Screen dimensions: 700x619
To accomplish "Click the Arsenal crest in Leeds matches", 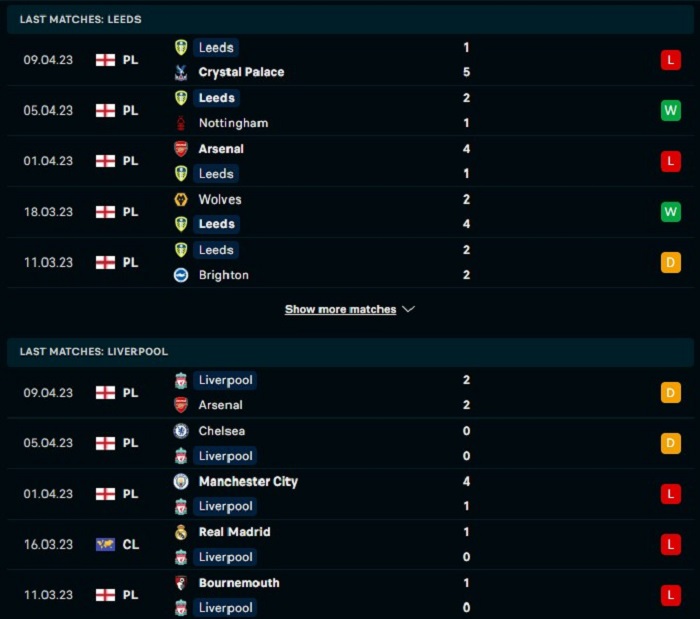I will pyautogui.click(x=181, y=149).
